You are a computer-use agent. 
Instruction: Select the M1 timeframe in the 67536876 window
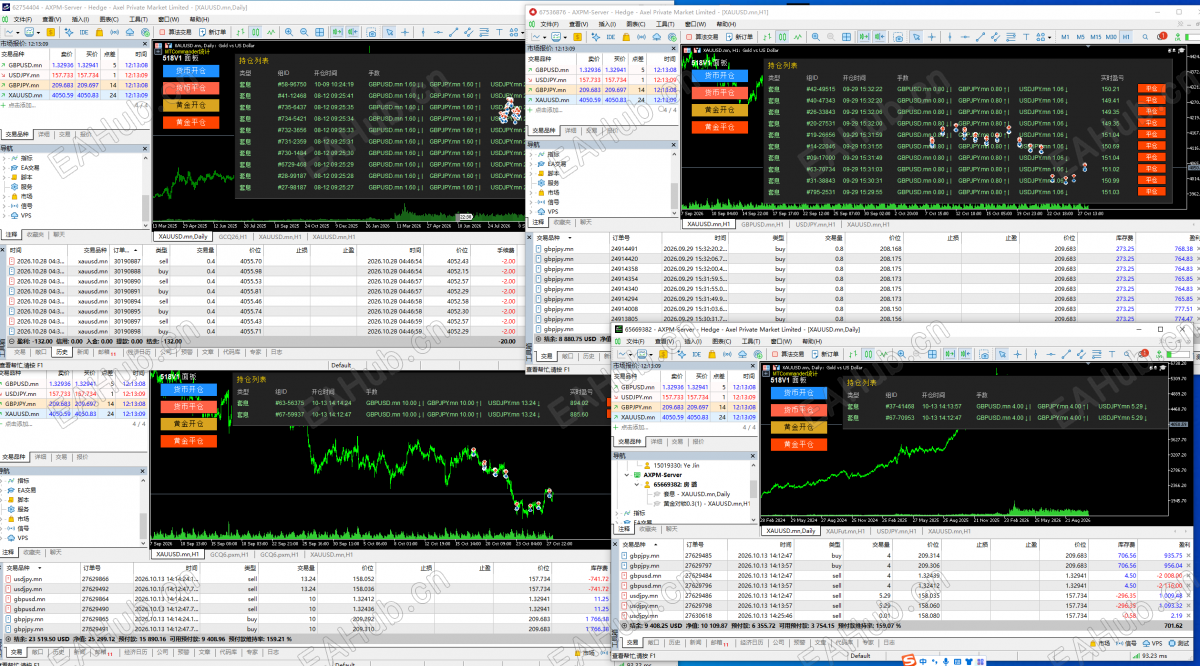point(1065,36)
